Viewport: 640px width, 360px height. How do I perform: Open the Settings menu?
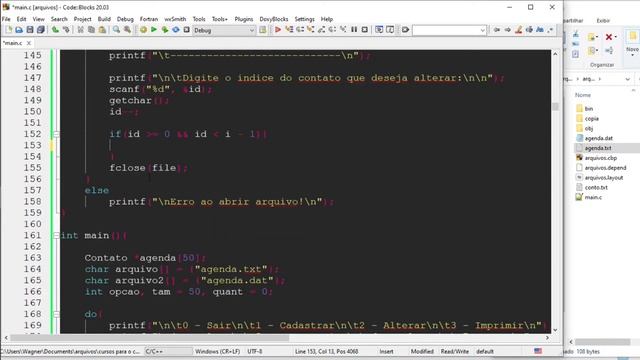coord(304,19)
